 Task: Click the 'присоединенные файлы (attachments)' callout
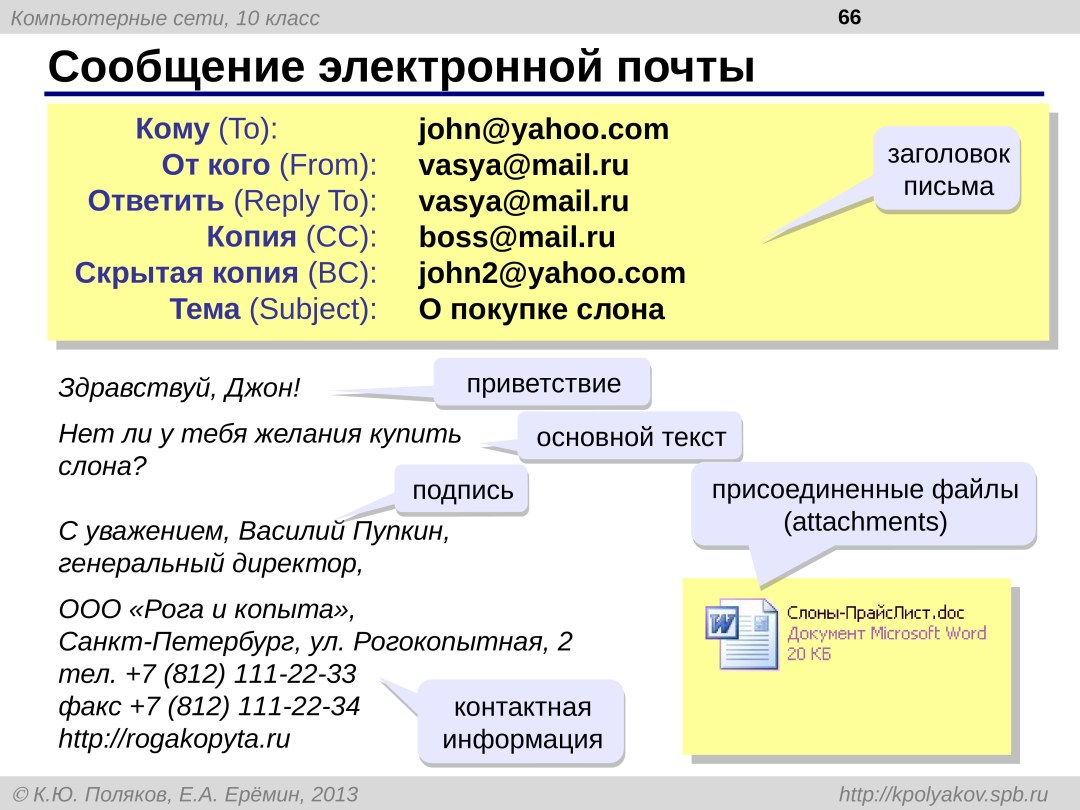(x=864, y=506)
